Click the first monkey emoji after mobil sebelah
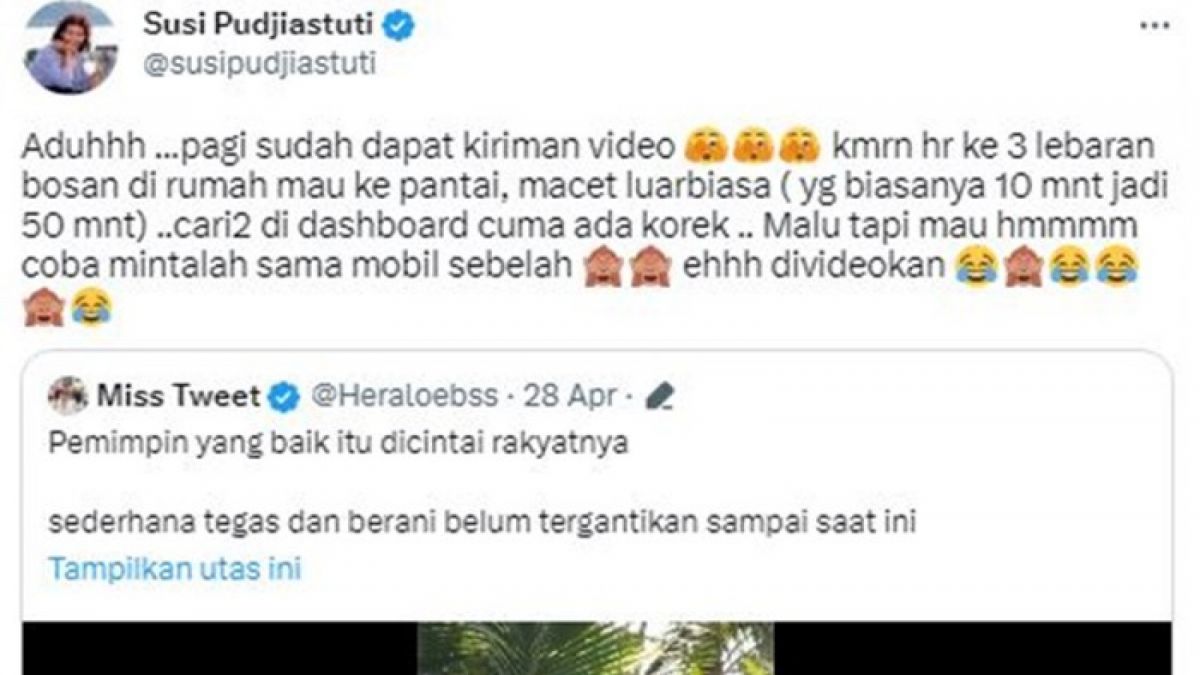This screenshot has width=1200, height=675. point(601,267)
